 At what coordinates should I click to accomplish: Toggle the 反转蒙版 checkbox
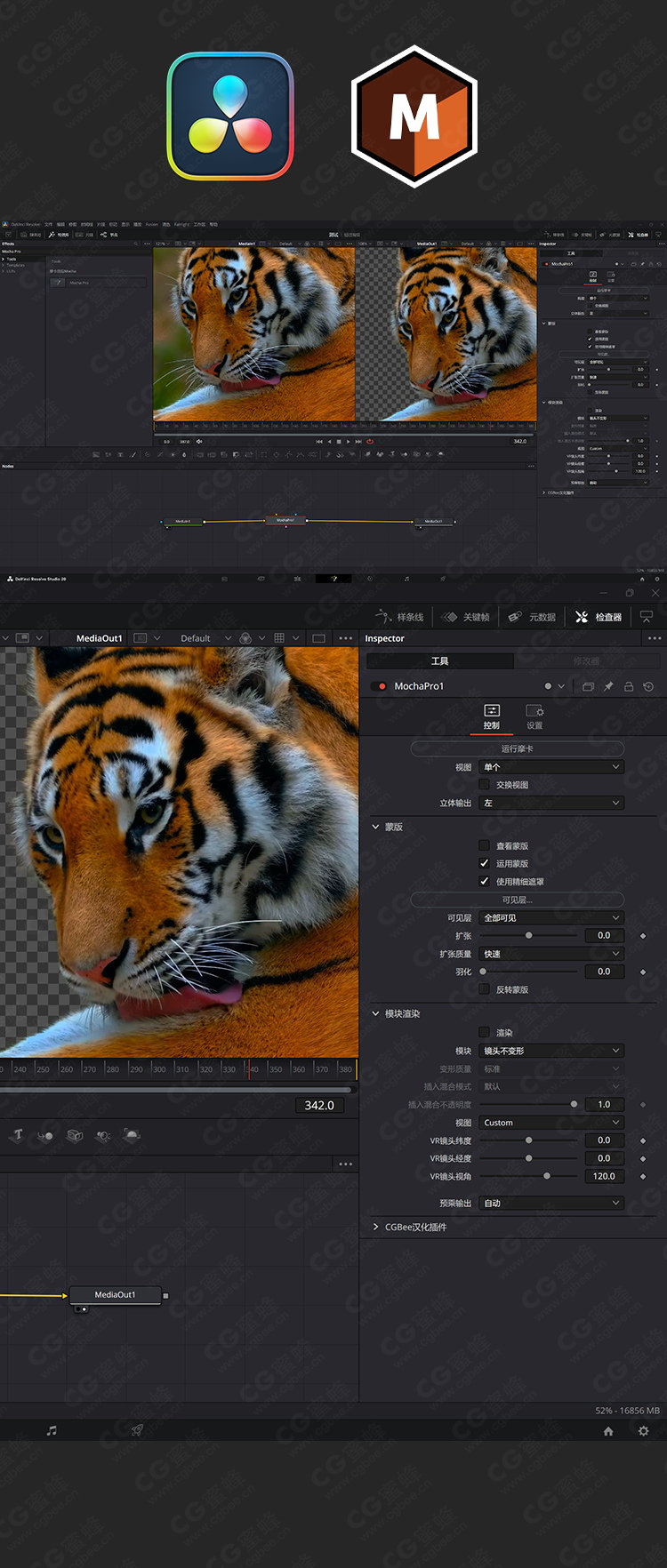pos(484,989)
